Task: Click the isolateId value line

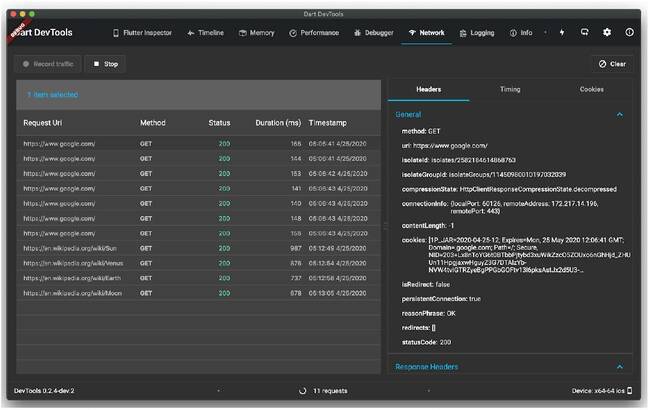Action: [458, 160]
